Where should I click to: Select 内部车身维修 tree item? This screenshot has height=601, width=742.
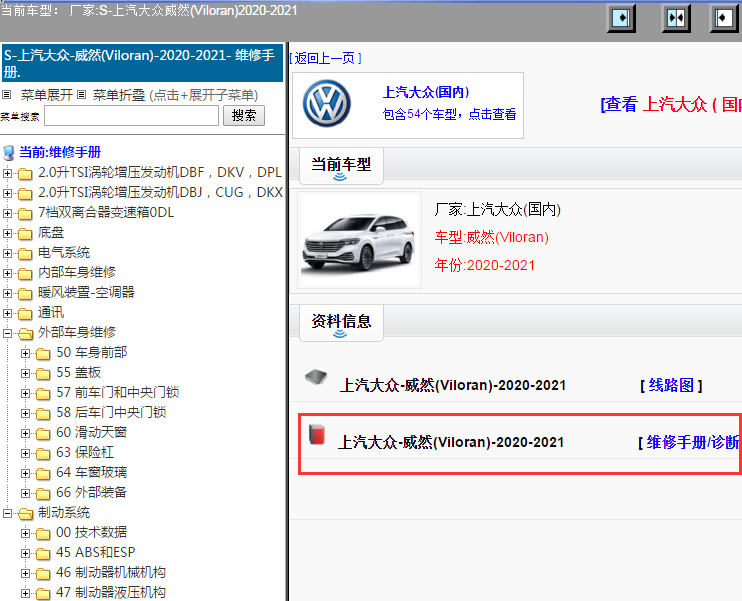pyautogui.click(x=77, y=272)
